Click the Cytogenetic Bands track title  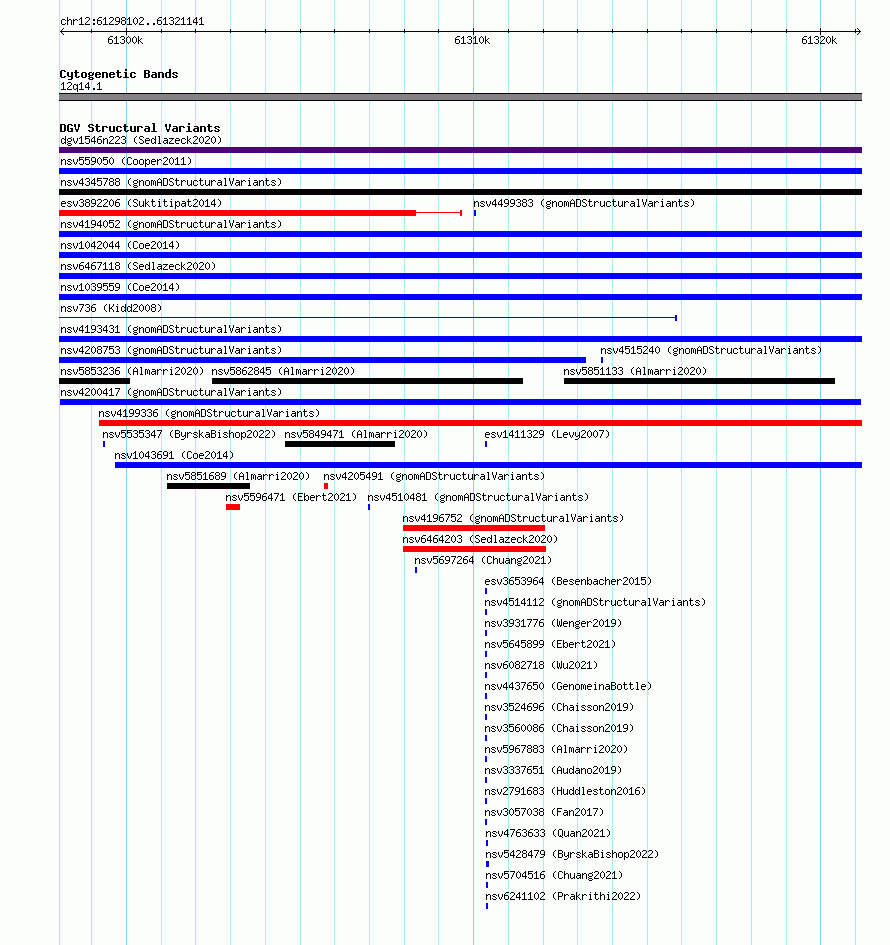(x=119, y=74)
